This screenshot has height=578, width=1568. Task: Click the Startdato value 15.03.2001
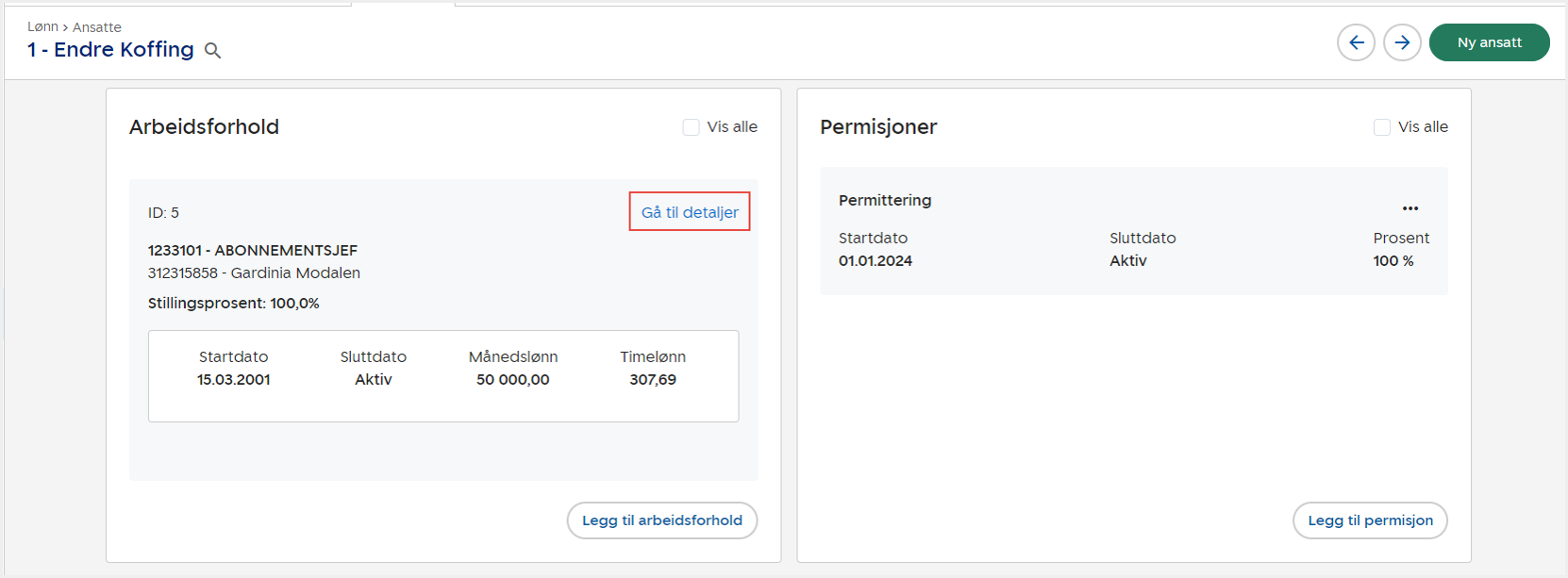(234, 379)
